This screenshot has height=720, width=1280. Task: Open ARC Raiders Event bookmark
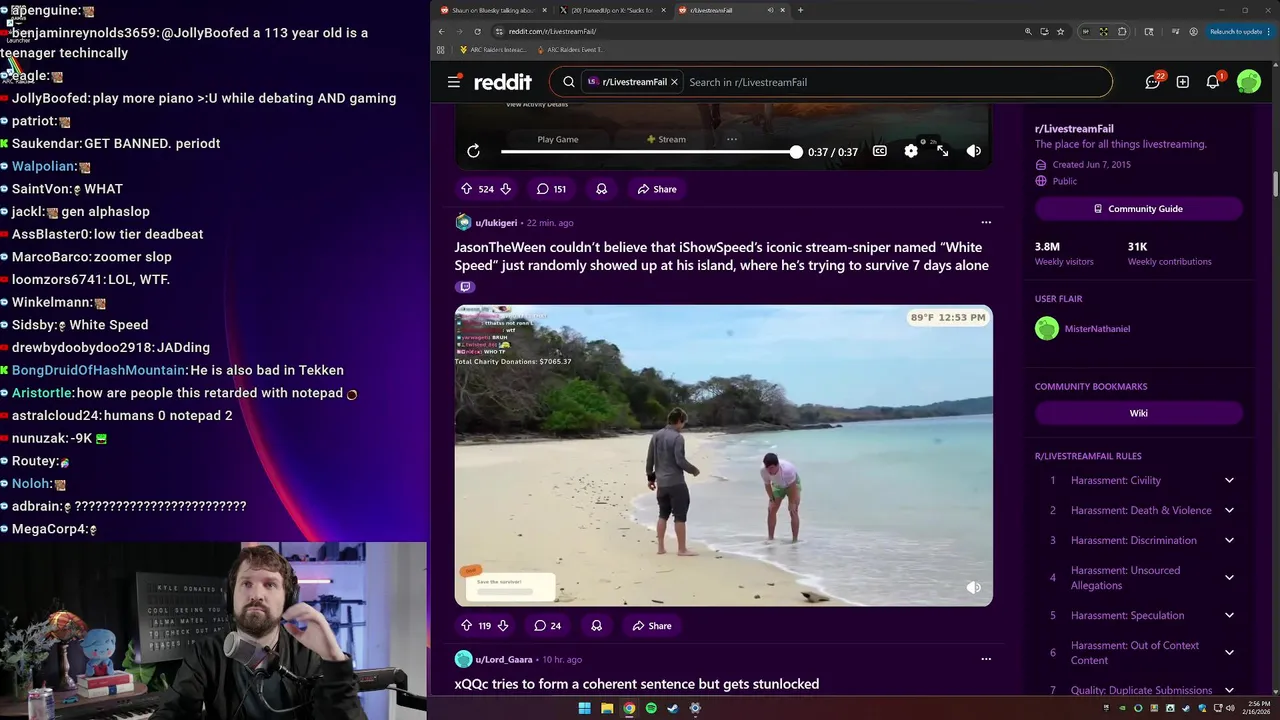coord(571,49)
